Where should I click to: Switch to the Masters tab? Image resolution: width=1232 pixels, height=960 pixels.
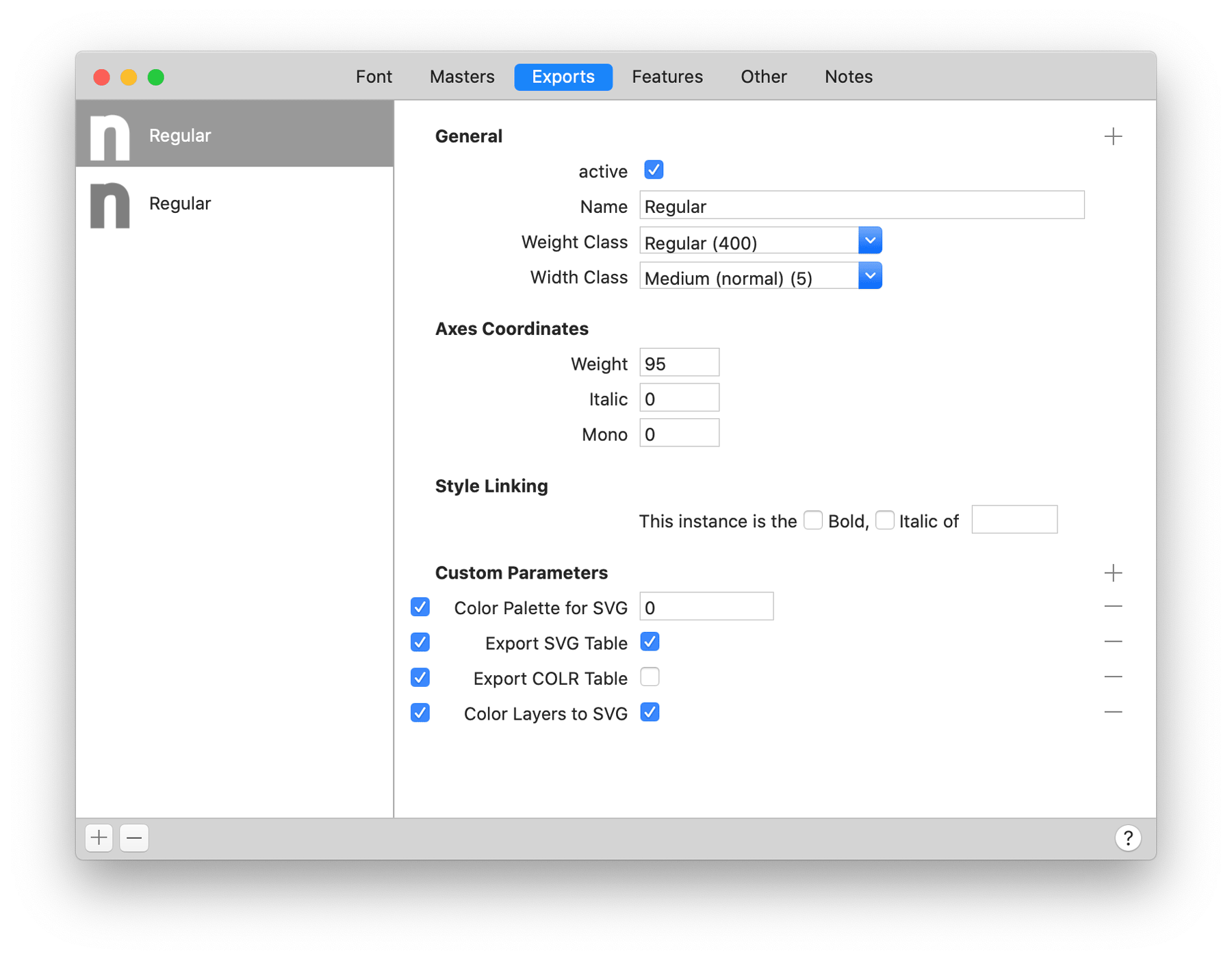[462, 77]
